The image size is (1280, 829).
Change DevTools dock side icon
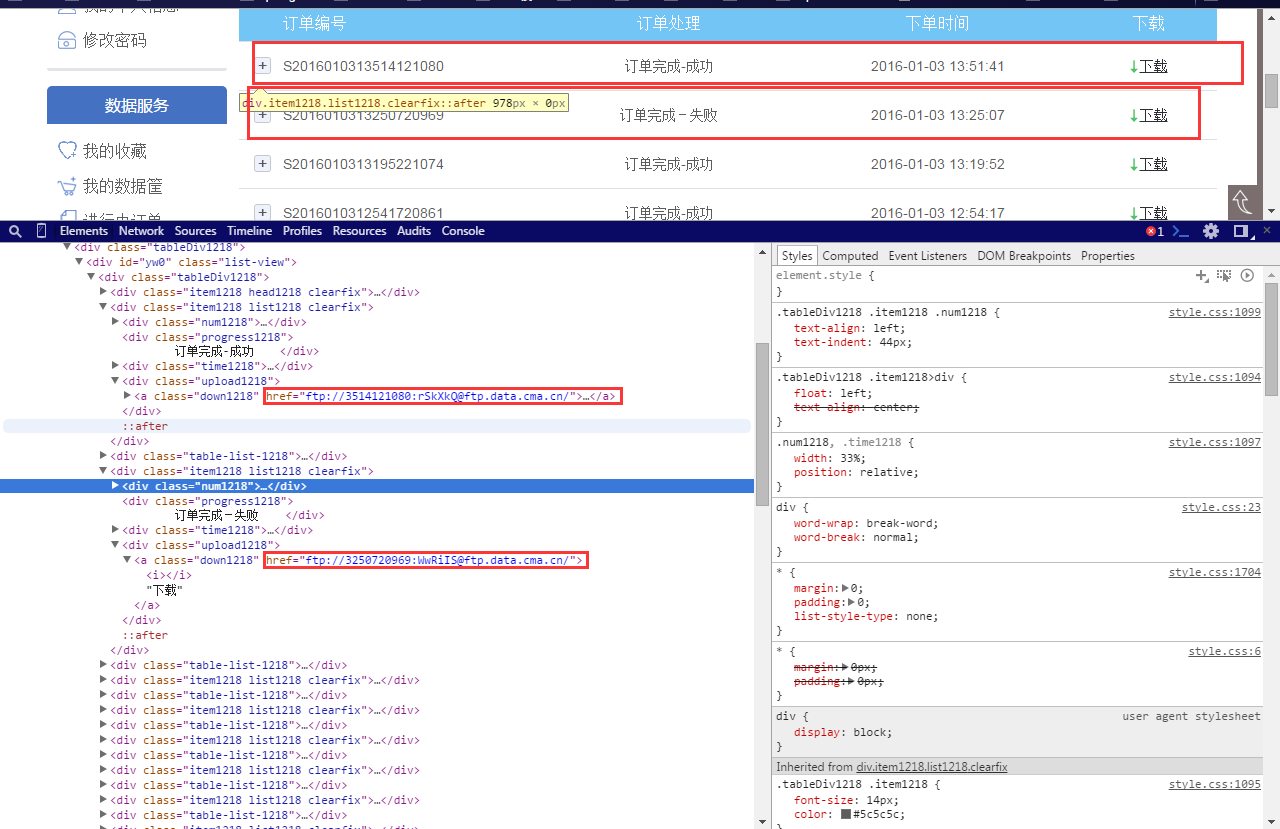click(x=1241, y=231)
